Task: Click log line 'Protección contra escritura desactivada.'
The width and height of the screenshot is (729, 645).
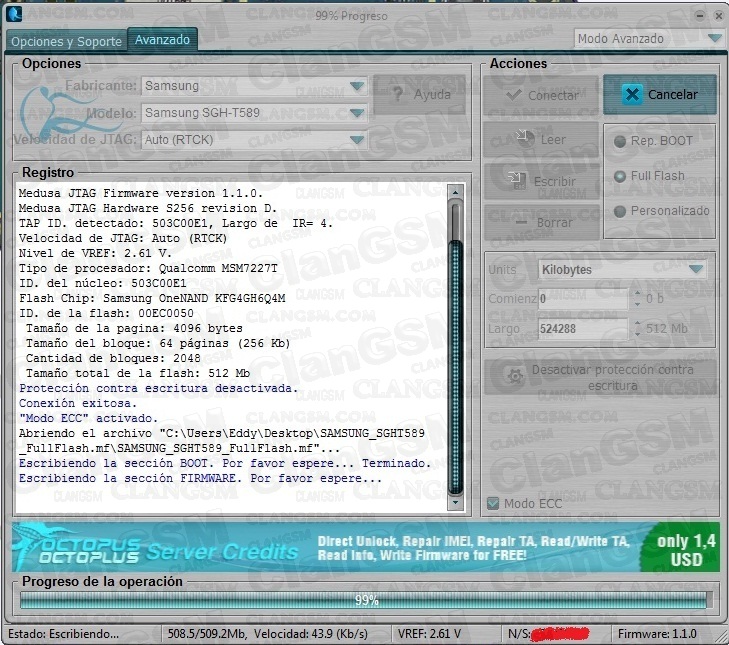Action: click(158, 388)
